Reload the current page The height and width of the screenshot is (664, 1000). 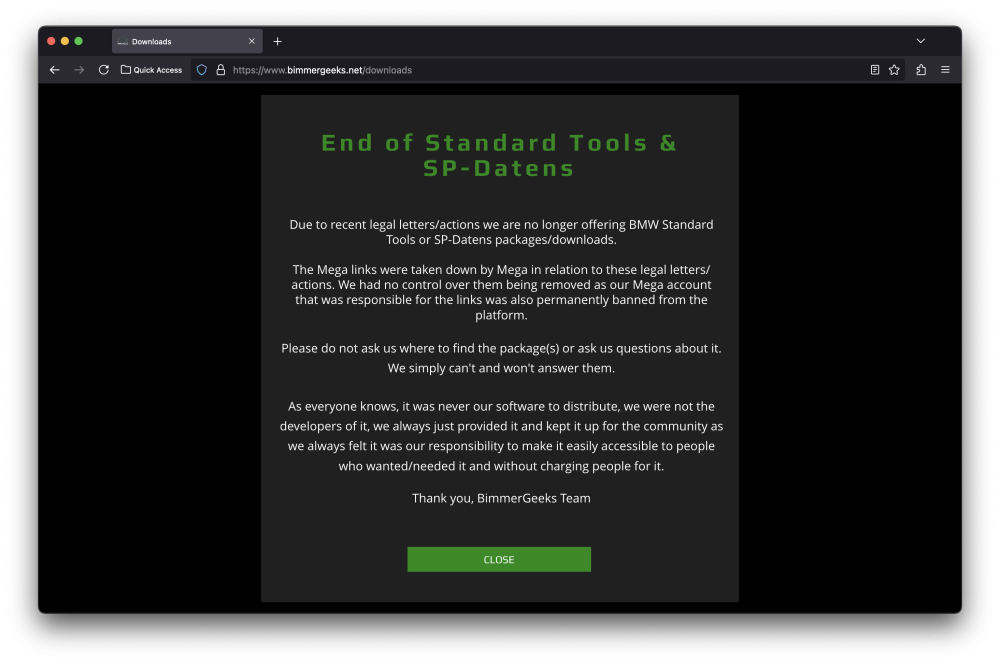click(103, 70)
